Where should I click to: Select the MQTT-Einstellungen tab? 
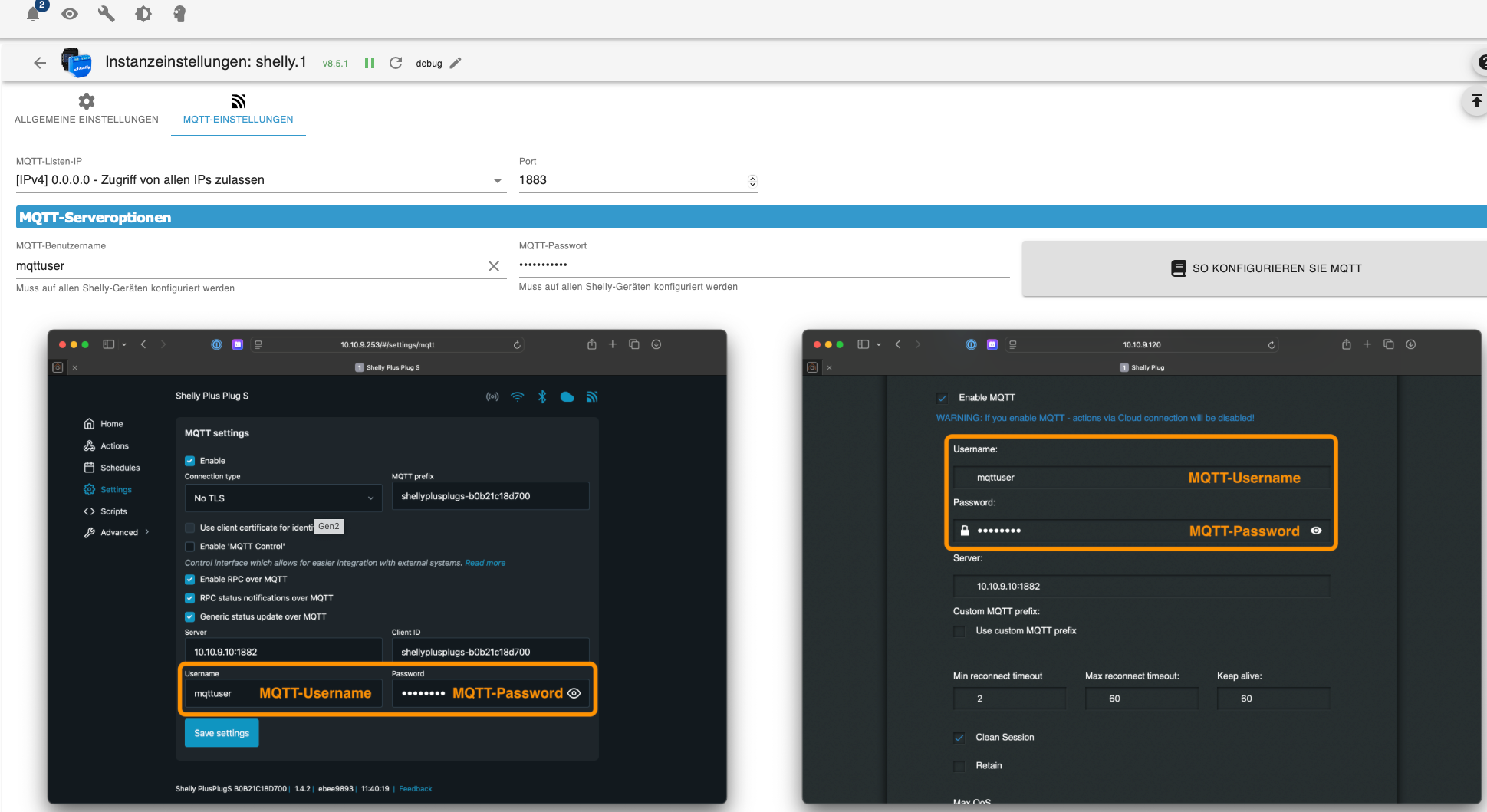click(239, 110)
